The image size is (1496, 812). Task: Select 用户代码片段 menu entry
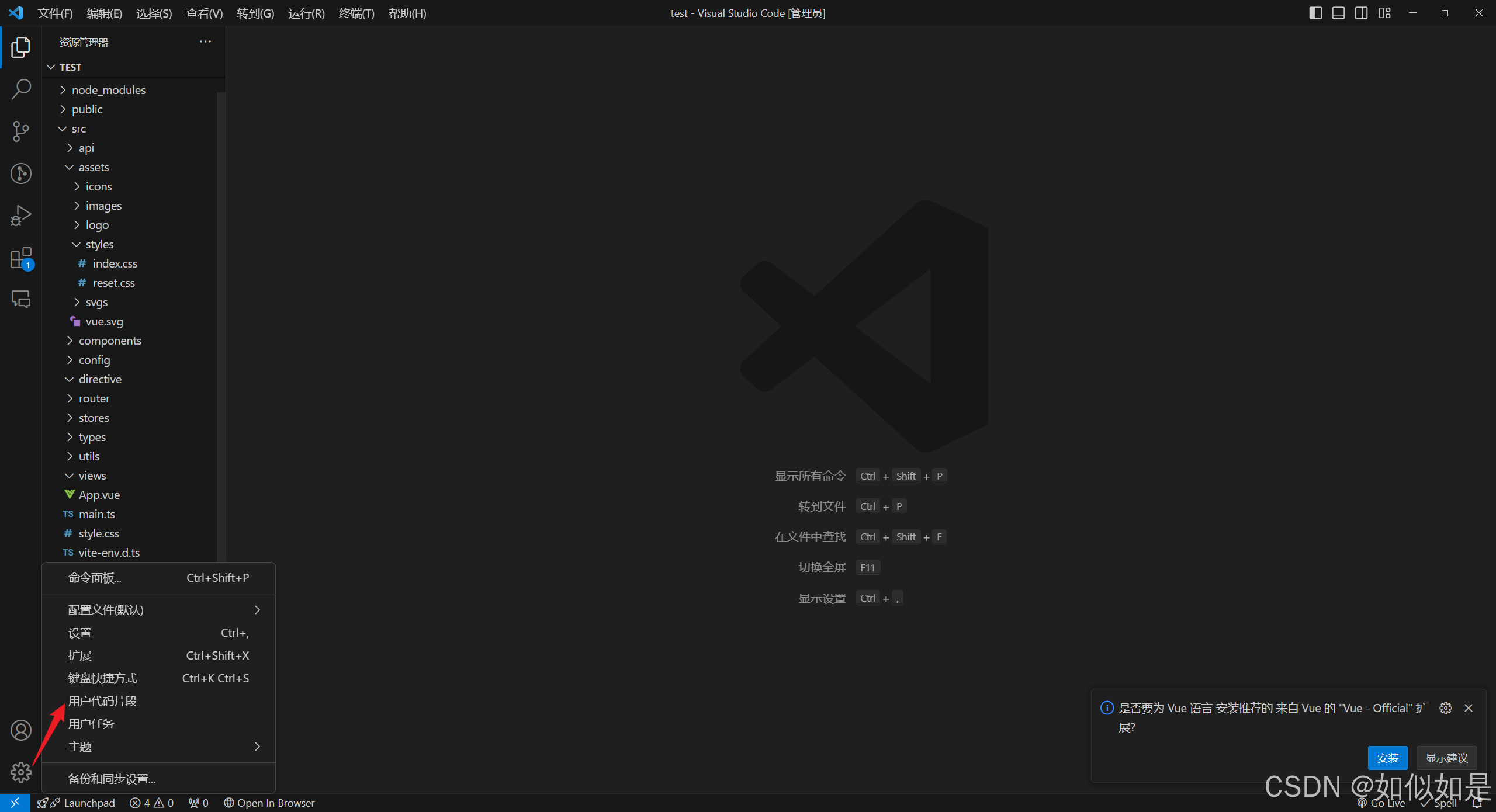click(103, 701)
